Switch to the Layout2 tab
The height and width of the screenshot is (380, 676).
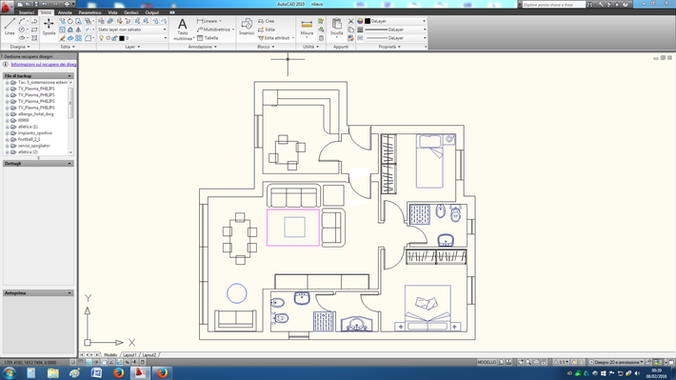[x=149, y=355]
